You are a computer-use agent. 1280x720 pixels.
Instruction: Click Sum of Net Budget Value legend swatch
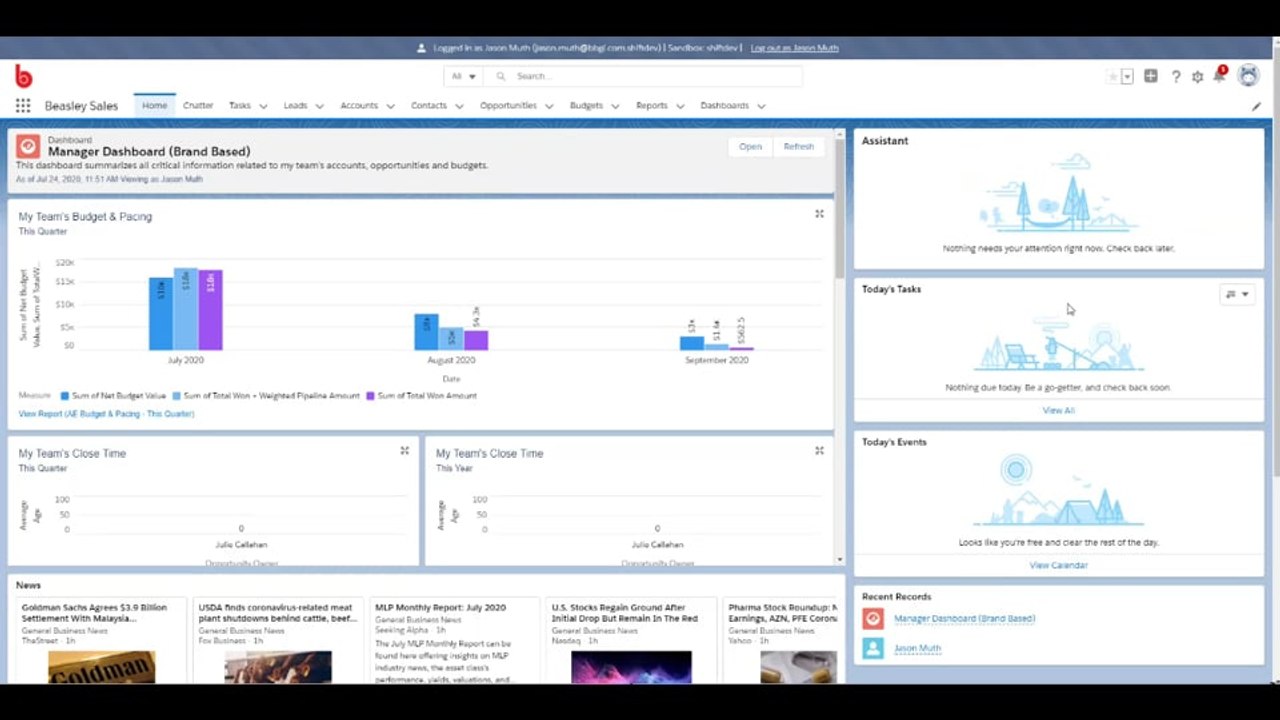tap(65, 396)
